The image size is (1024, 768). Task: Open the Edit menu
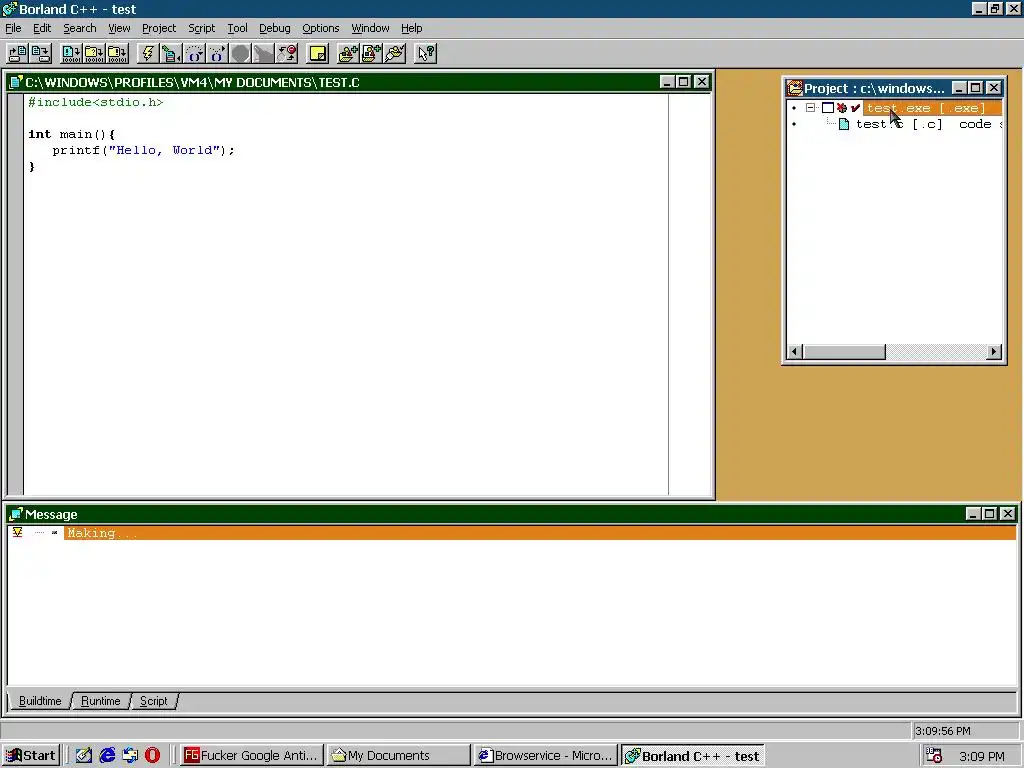pyautogui.click(x=42, y=28)
